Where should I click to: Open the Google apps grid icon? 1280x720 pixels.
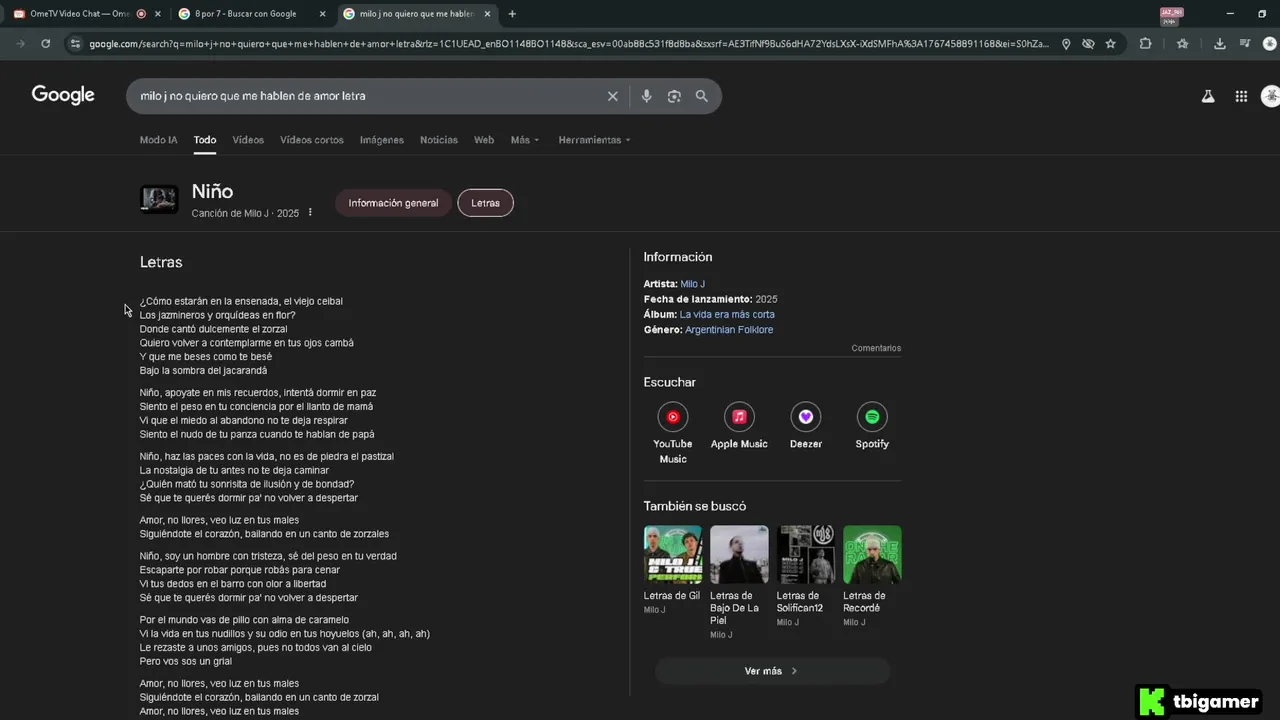pos(1241,96)
